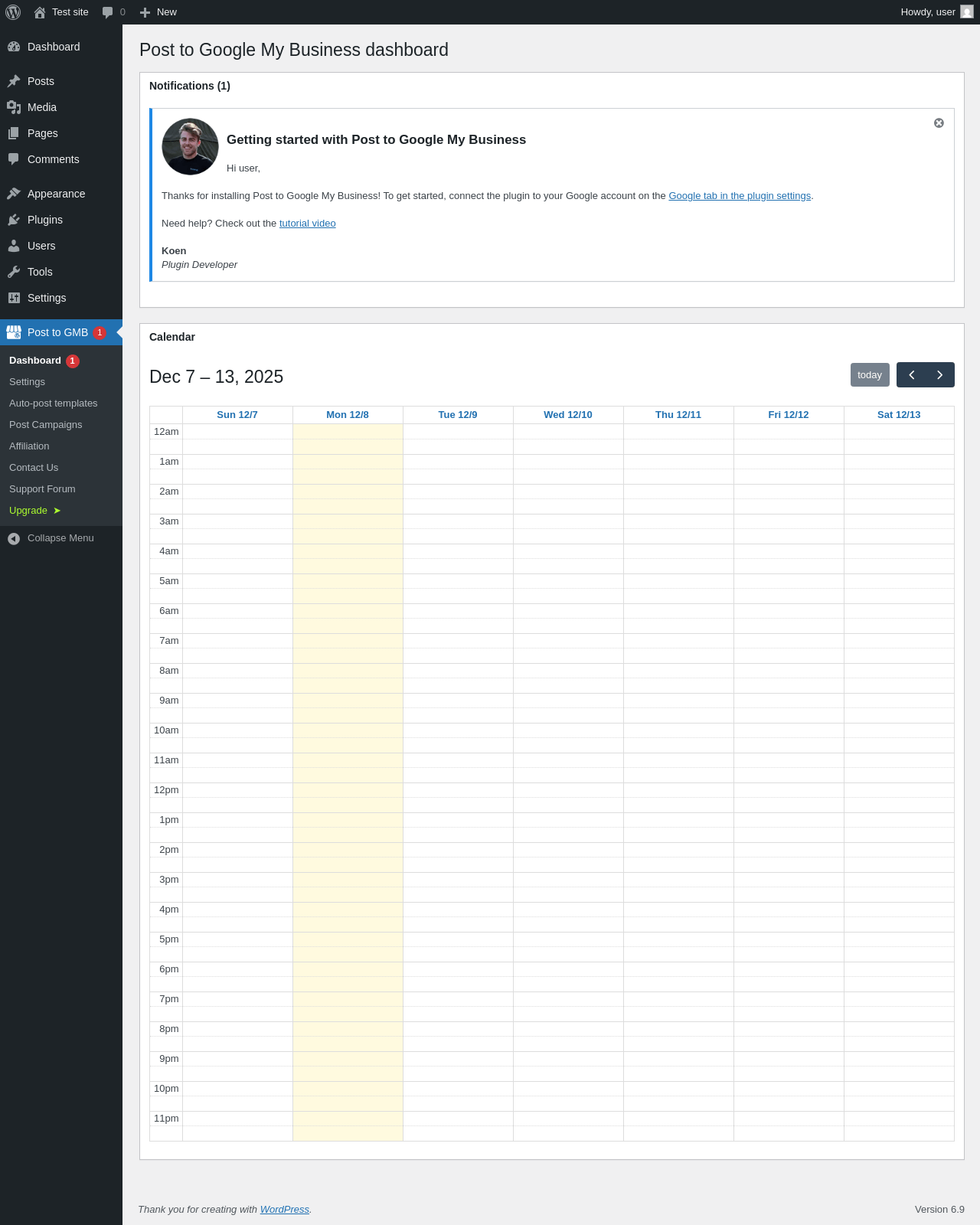The image size is (980, 1225).
Task: Click the Media icon in sidebar
Action: pos(14,107)
